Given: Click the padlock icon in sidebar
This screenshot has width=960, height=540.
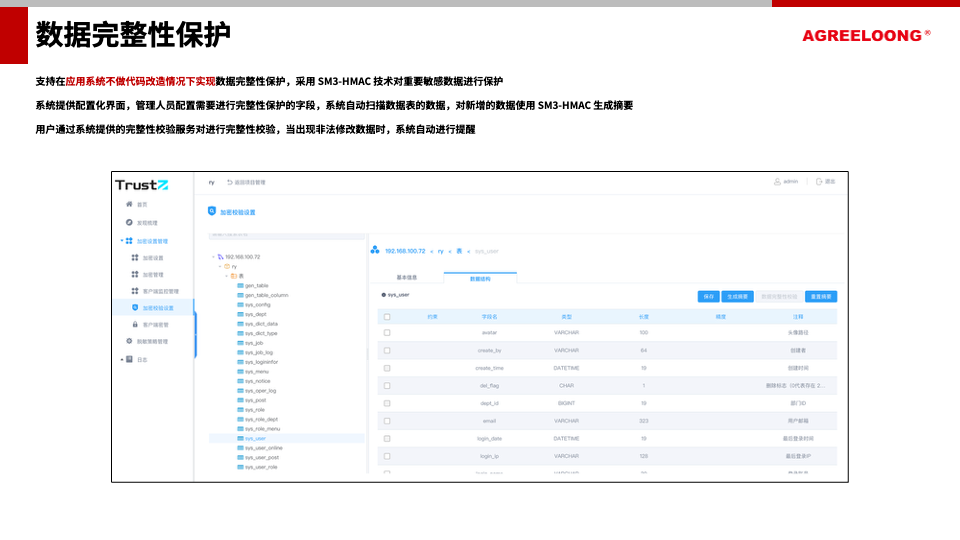Looking at the screenshot, I should (135, 324).
